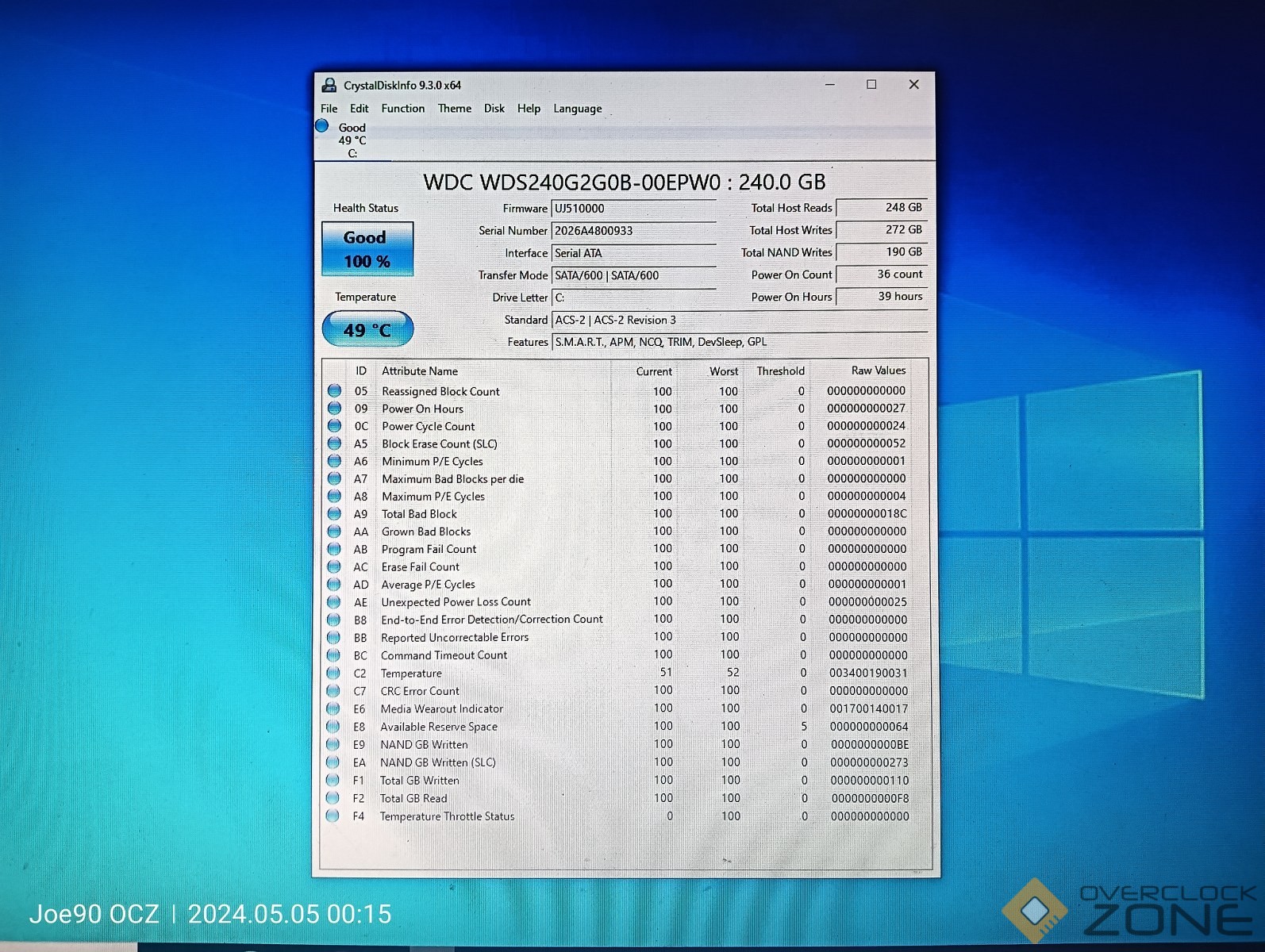Open the File menu
This screenshot has width=1265, height=952.
[329, 109]
